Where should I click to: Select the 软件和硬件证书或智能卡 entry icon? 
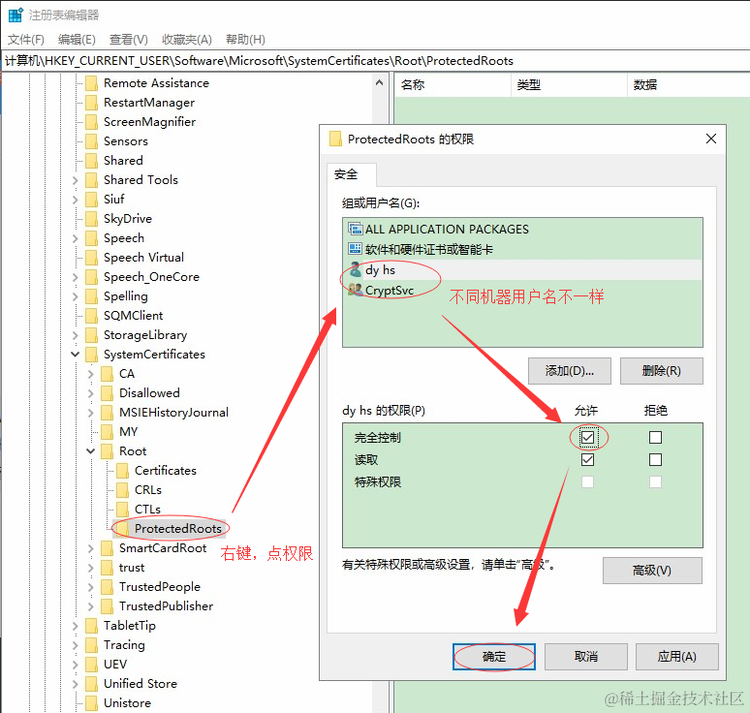[x=355, y=249]
